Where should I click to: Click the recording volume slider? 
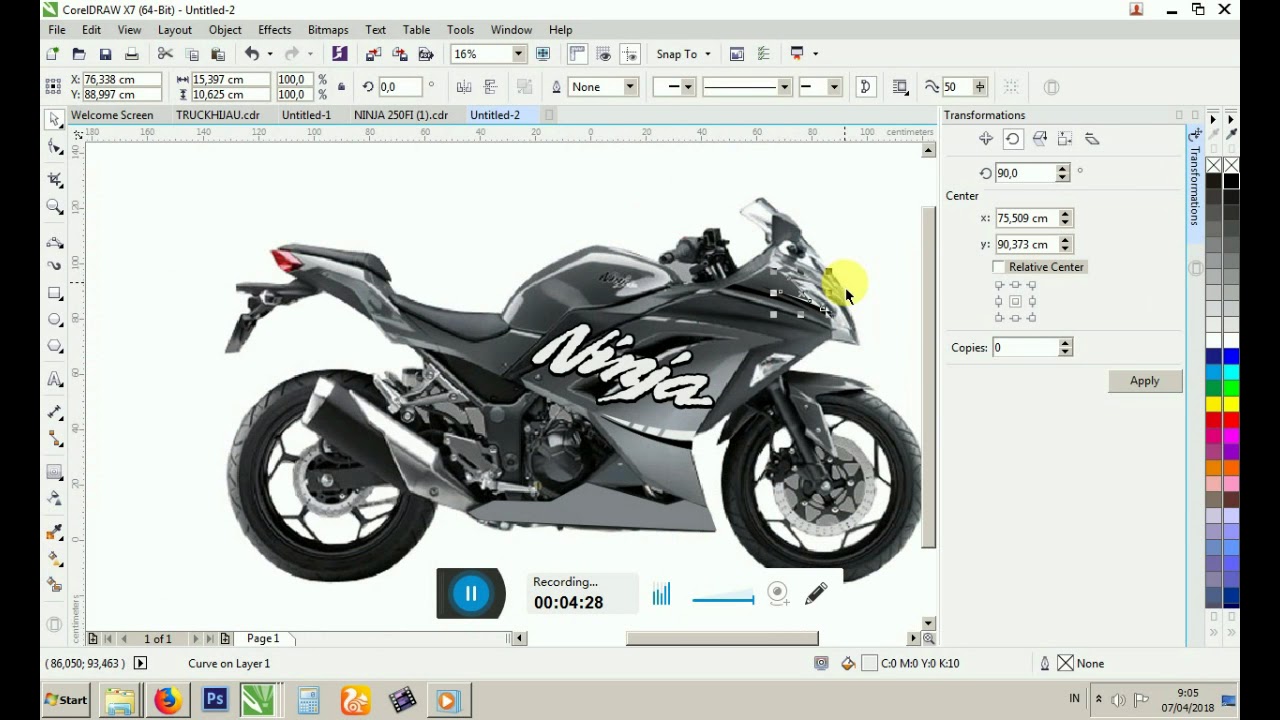click(723, 600)
